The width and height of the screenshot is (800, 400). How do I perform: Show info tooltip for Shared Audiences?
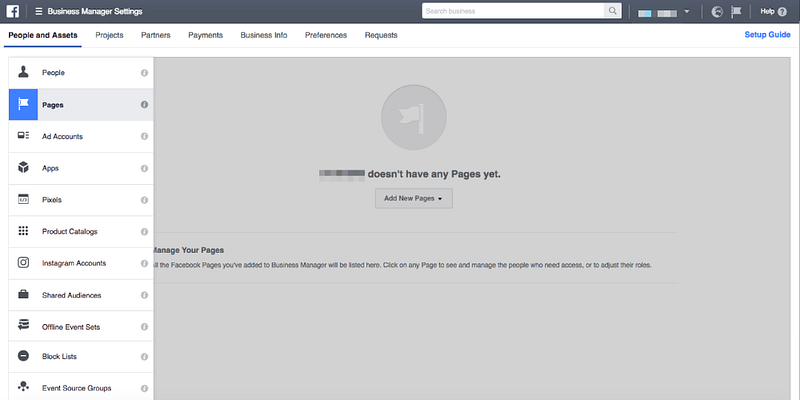click(144, 295)
